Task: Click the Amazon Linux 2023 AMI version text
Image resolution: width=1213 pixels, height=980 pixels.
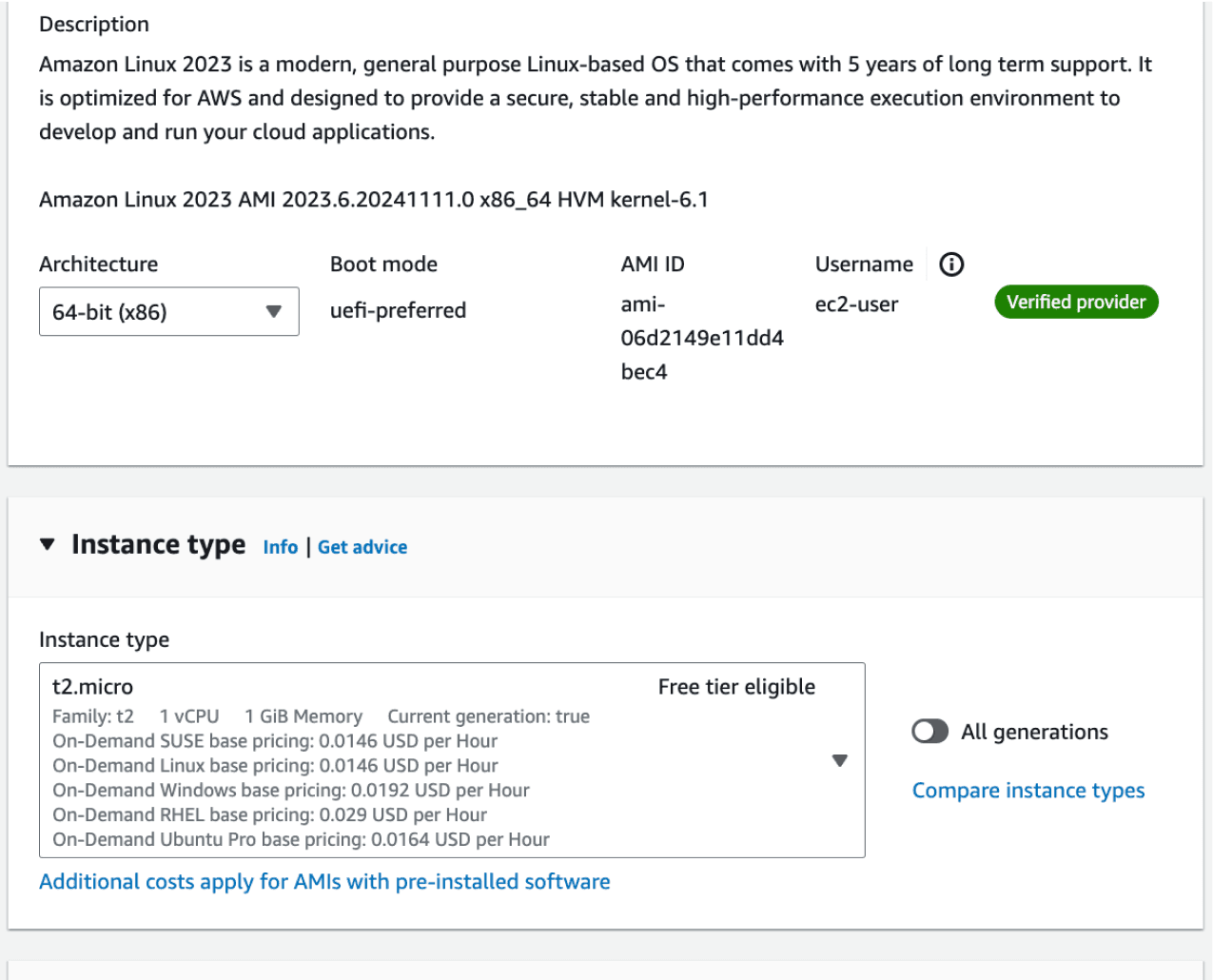Action: (374, 200)
